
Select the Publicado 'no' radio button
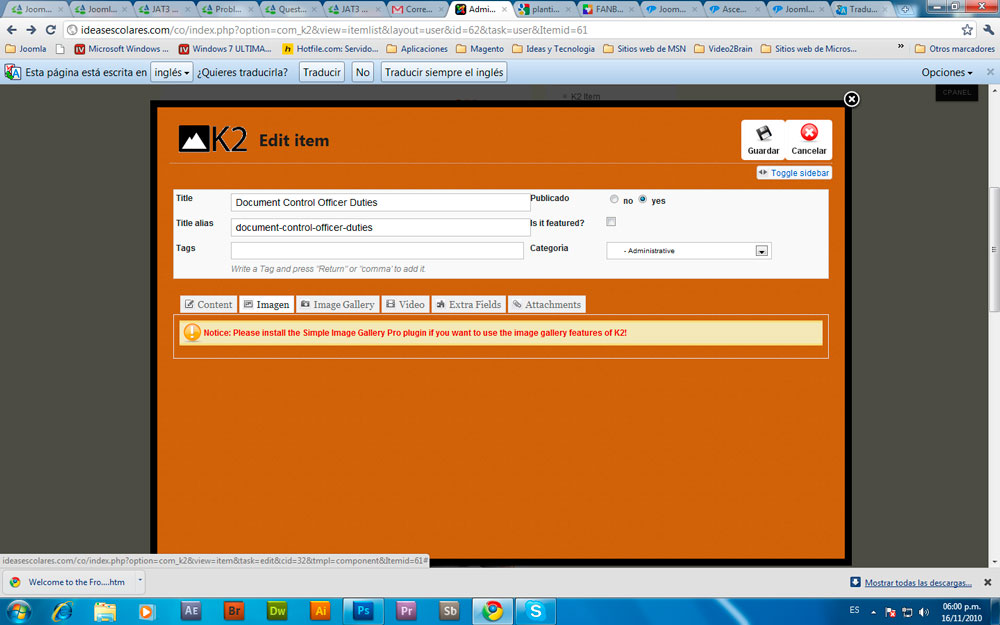tap(614, 200)
